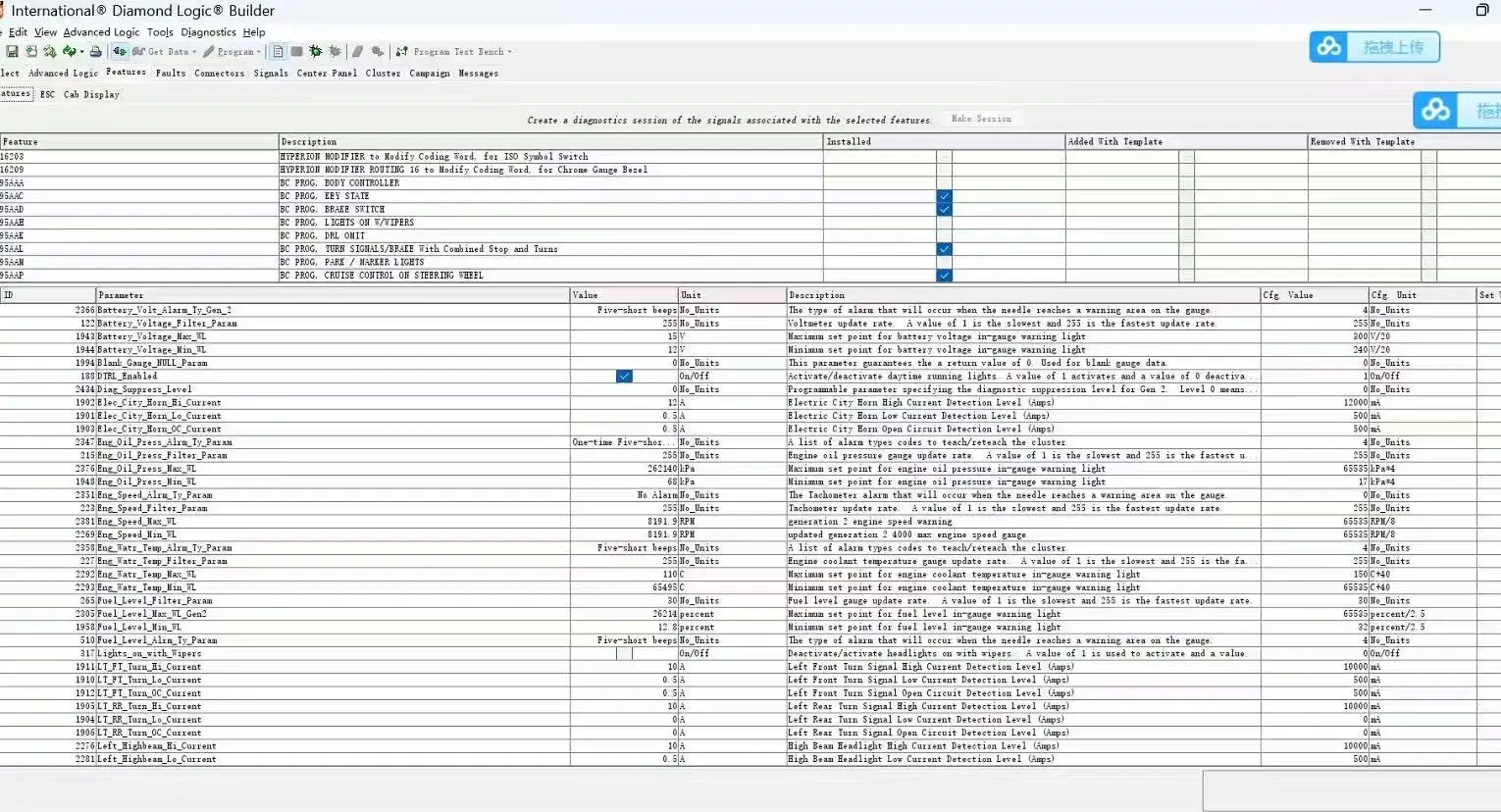Image resolution: width=1501 pixels, height=812 pixels.
Task: Switch to the Advanced Logic tab
Action: click(x=63, y=73)
